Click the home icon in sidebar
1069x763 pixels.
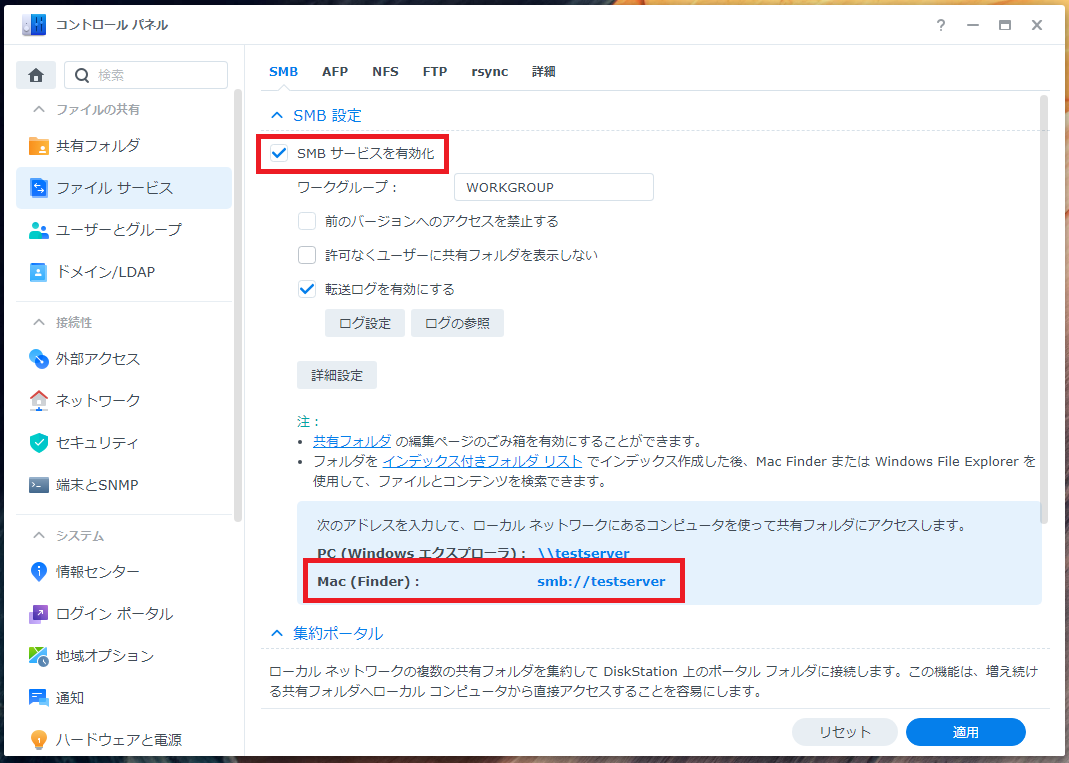(x=36, y=75)
